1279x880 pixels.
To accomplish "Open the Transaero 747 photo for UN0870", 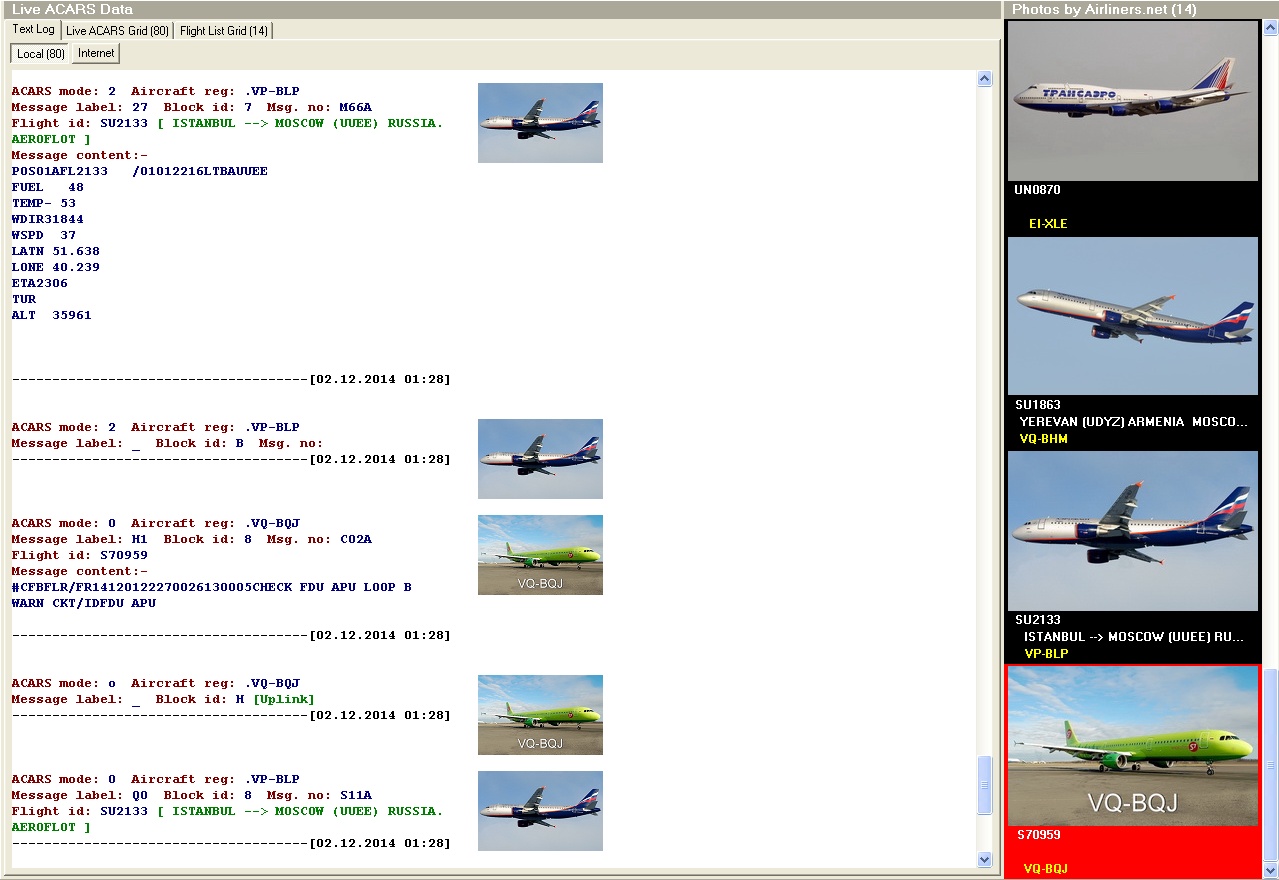I will [1133, 101].
